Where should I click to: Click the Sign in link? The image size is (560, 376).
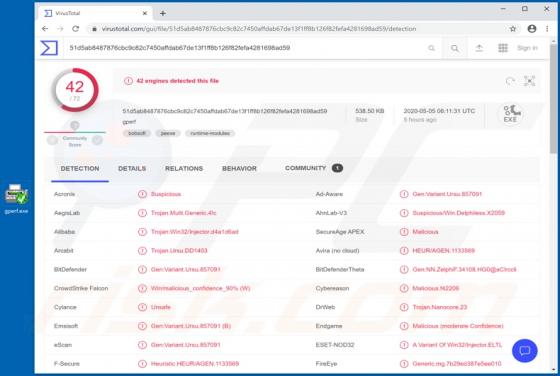(527, 48)
